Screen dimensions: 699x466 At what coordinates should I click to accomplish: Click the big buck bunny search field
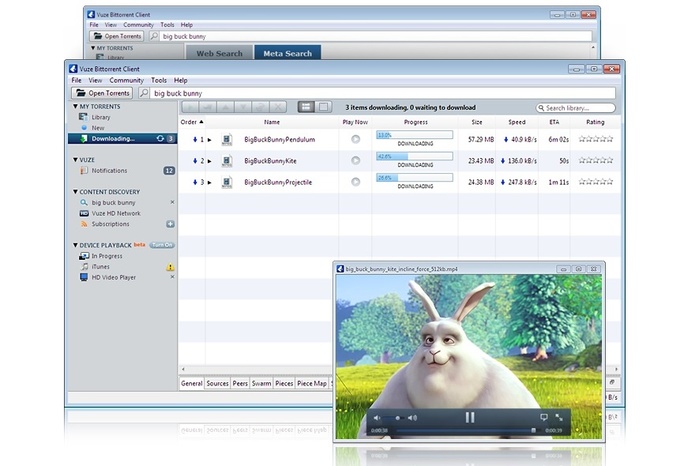coord(383,93)
